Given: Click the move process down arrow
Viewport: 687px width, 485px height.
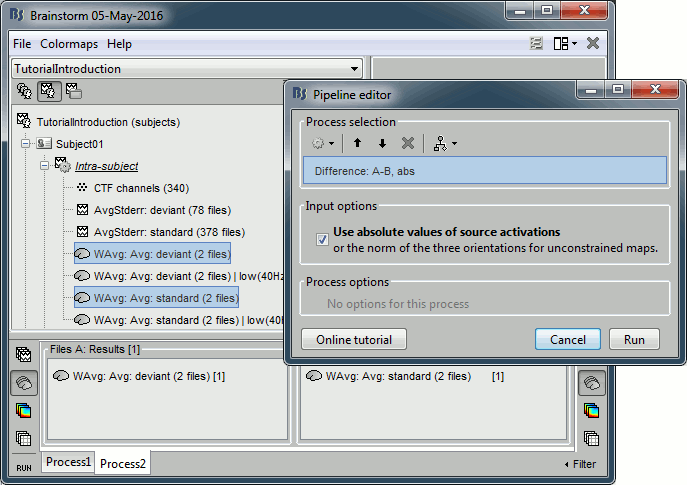Looking at the screenshot, I should coord(381,144).
